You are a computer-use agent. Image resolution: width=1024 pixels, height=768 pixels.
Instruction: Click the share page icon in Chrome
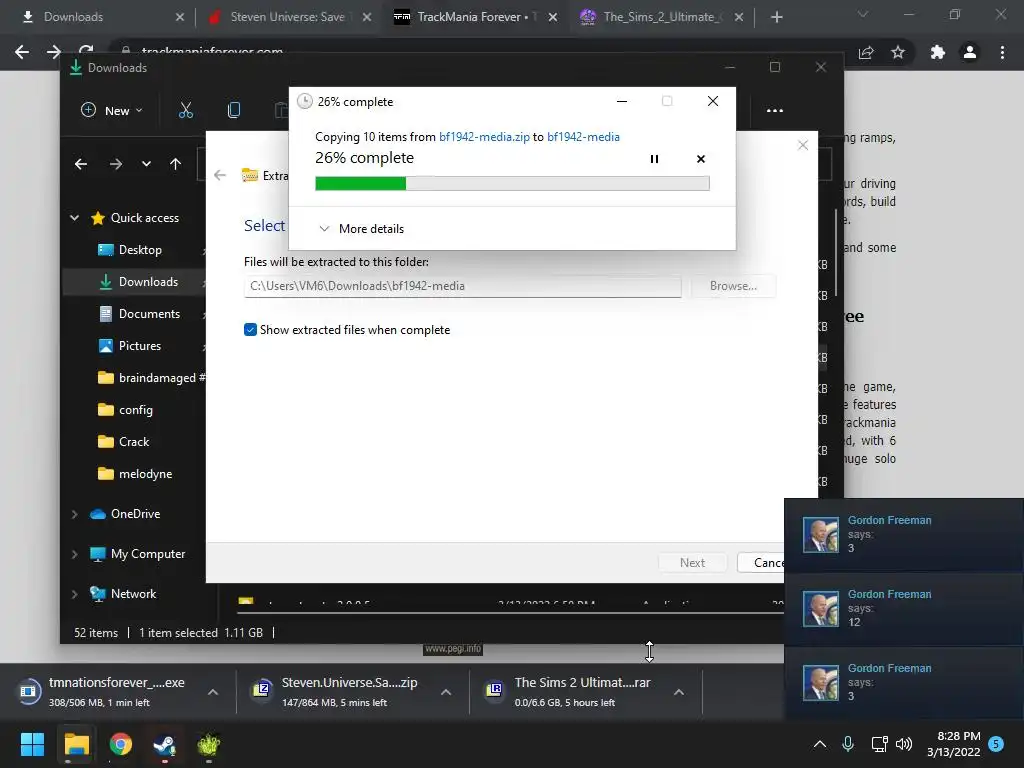tap(866, 52)
